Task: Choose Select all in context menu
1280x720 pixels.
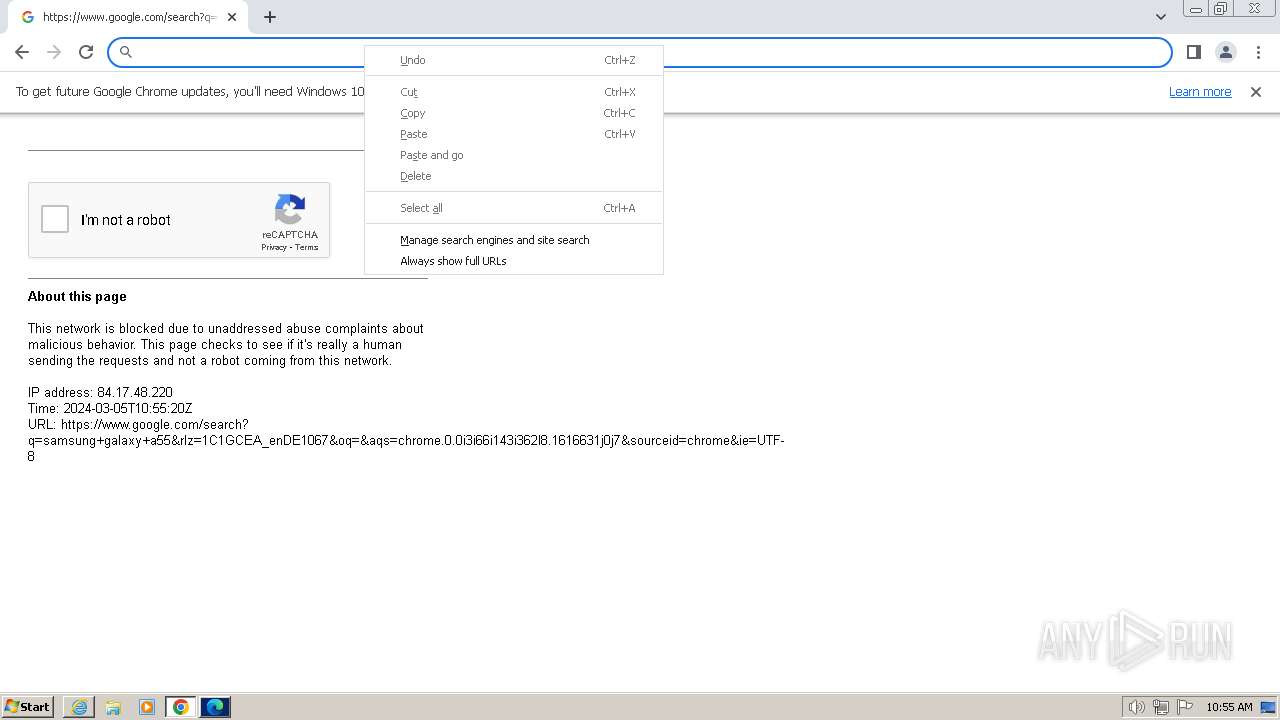Action: (x=514, y=208)
